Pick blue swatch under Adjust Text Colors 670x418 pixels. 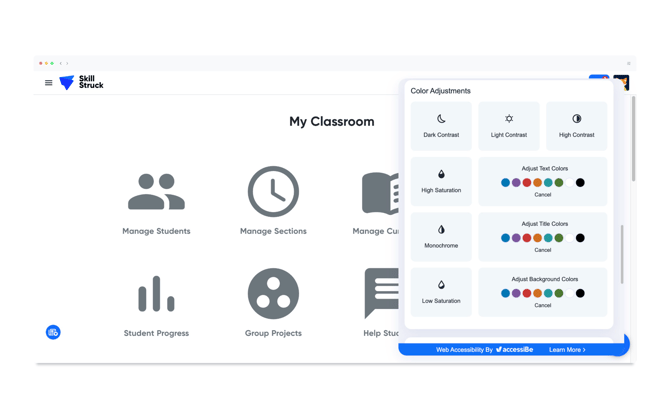tap(505, 183)
